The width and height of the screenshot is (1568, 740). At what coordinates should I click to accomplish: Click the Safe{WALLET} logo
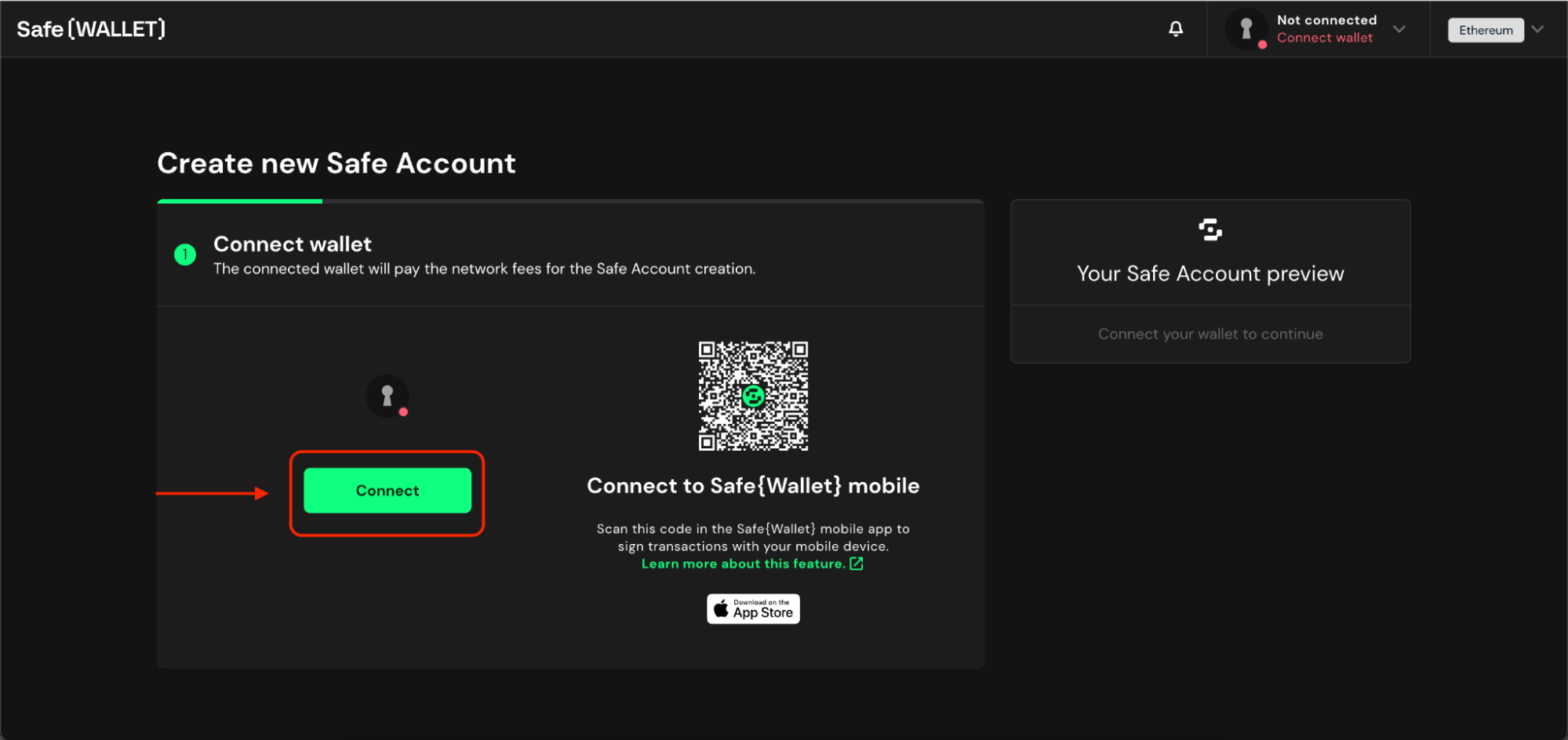pos(90,29)
